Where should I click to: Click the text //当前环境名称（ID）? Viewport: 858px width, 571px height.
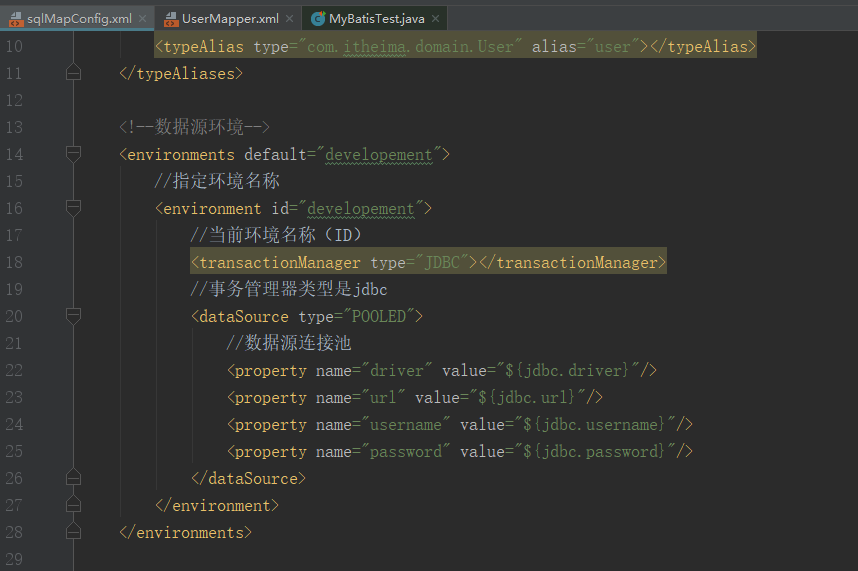tap(276, 235)
